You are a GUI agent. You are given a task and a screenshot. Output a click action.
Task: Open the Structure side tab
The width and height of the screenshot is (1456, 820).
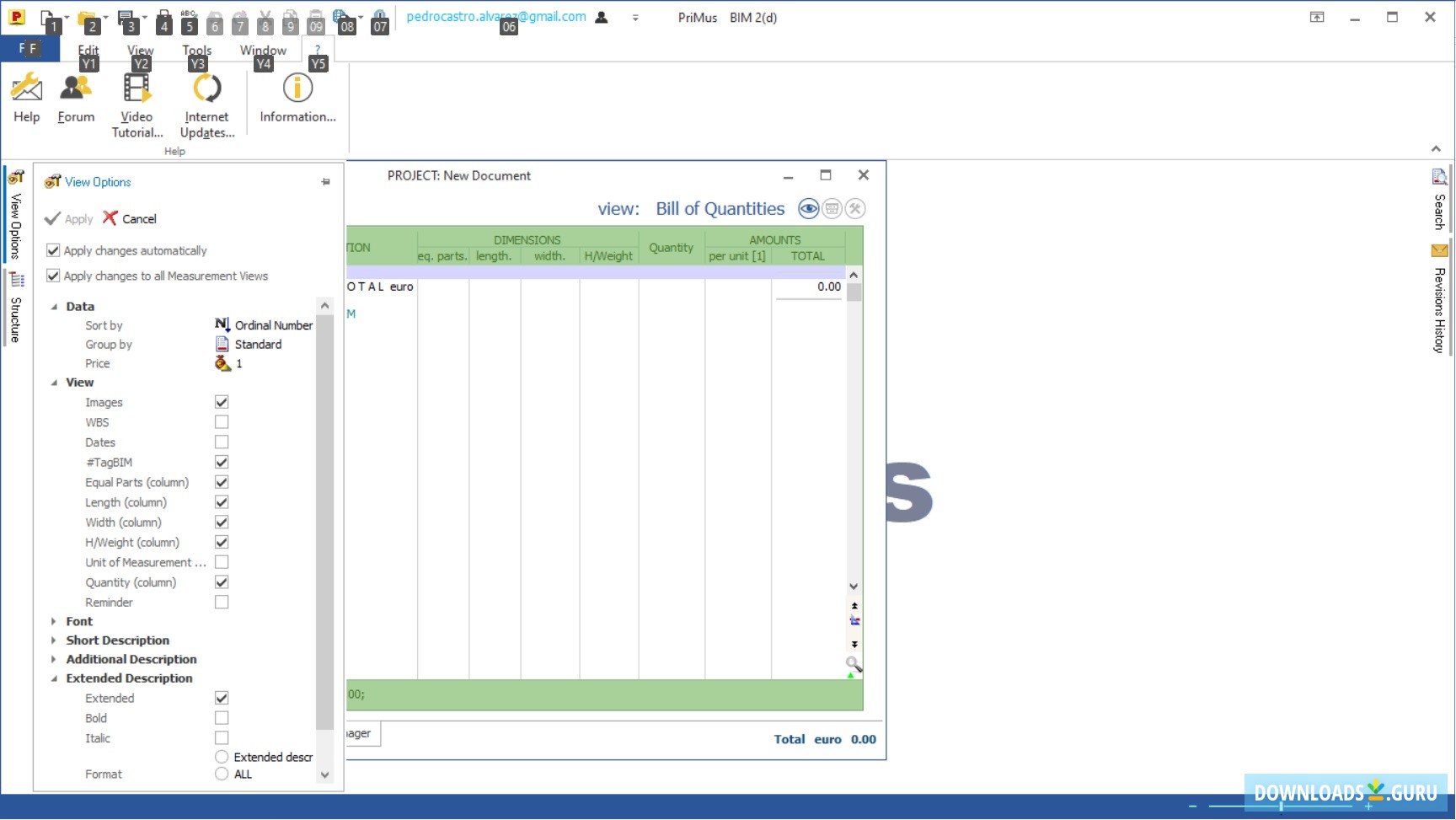coord(15,308)
